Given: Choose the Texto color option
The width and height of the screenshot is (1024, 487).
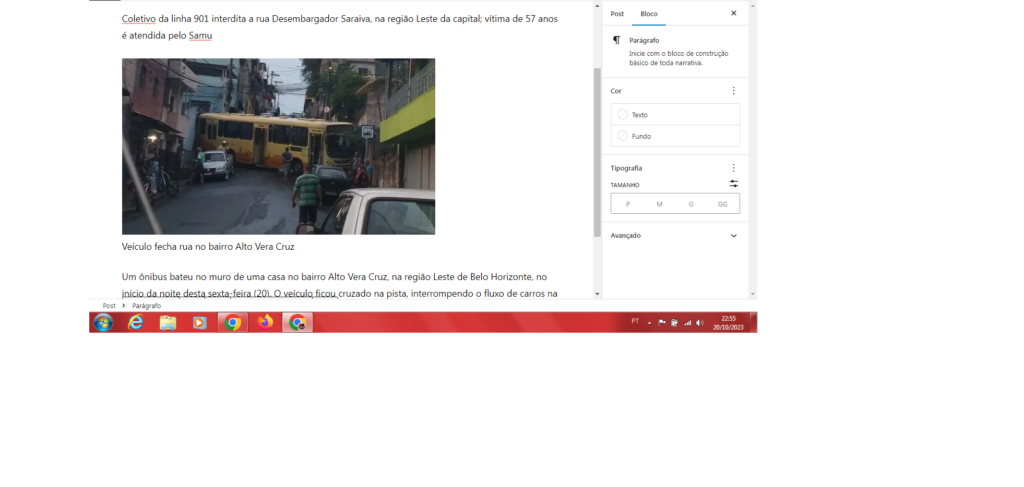Looking at the screenshot, I should [675, 114].
